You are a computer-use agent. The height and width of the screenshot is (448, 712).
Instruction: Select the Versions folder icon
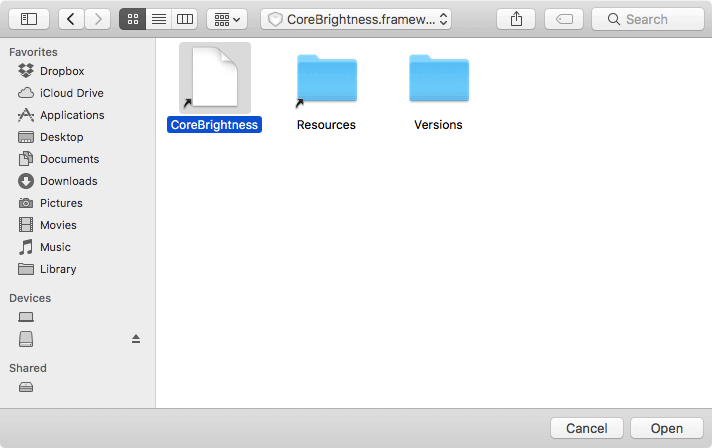coord(439,78)
